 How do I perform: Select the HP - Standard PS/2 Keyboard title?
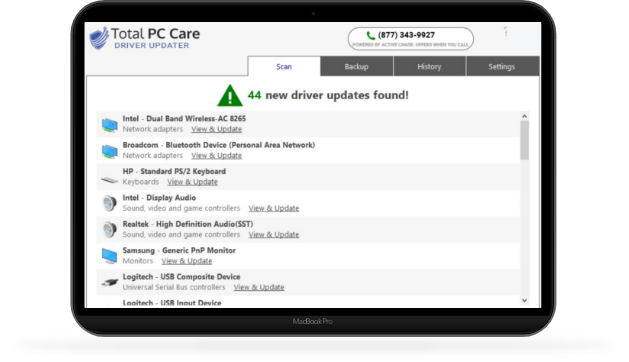pos(174,171)
